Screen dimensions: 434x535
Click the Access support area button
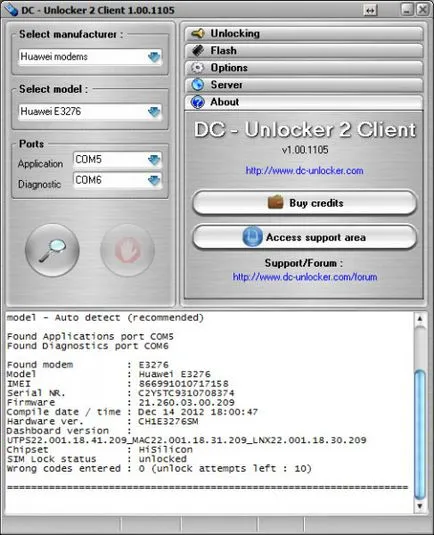(304, 237)
